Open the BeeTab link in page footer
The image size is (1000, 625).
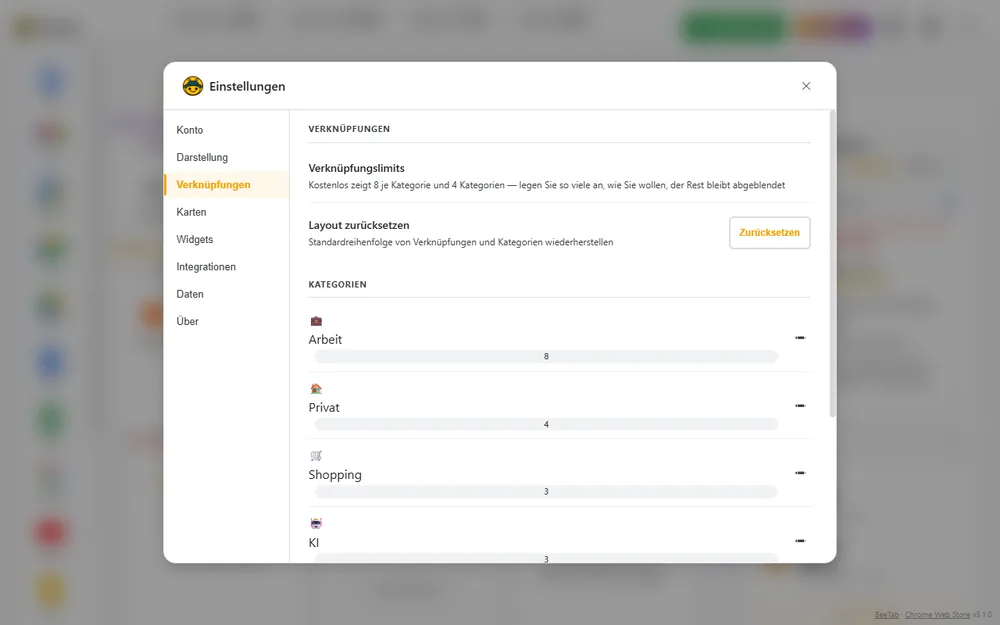point(886,615)
